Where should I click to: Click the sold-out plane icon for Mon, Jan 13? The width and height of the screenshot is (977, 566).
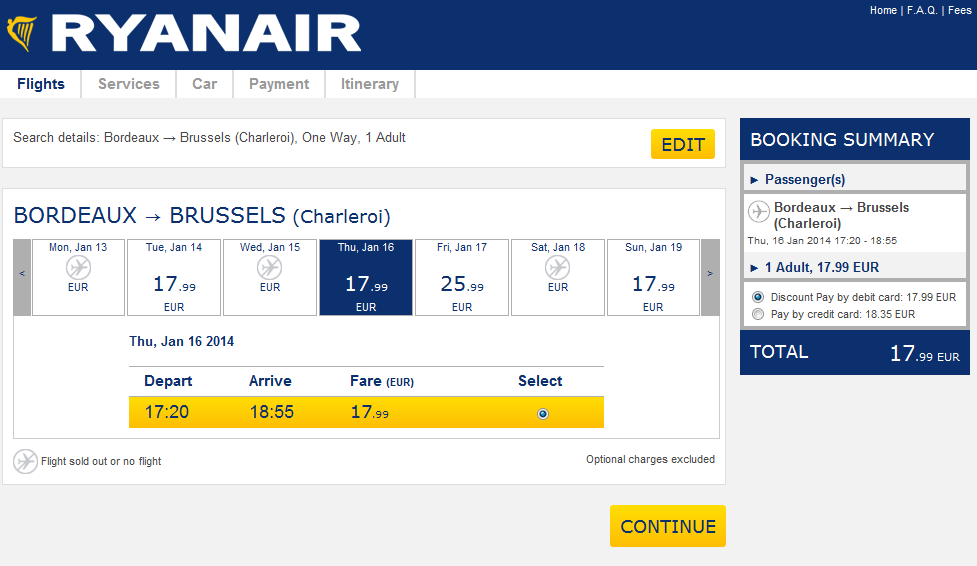tap(79, 268)
